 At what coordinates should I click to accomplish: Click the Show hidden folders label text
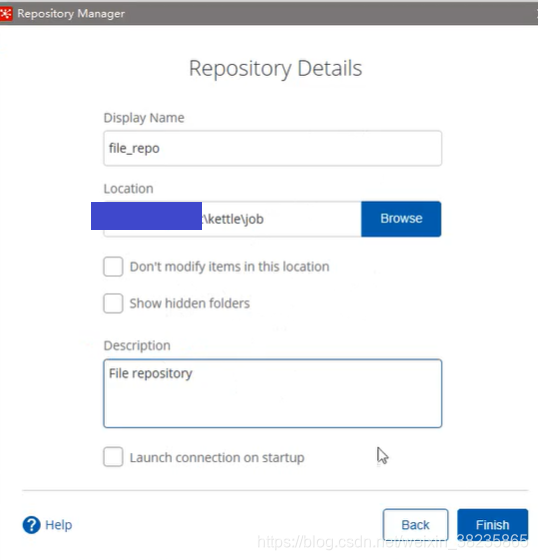[190, 304]
